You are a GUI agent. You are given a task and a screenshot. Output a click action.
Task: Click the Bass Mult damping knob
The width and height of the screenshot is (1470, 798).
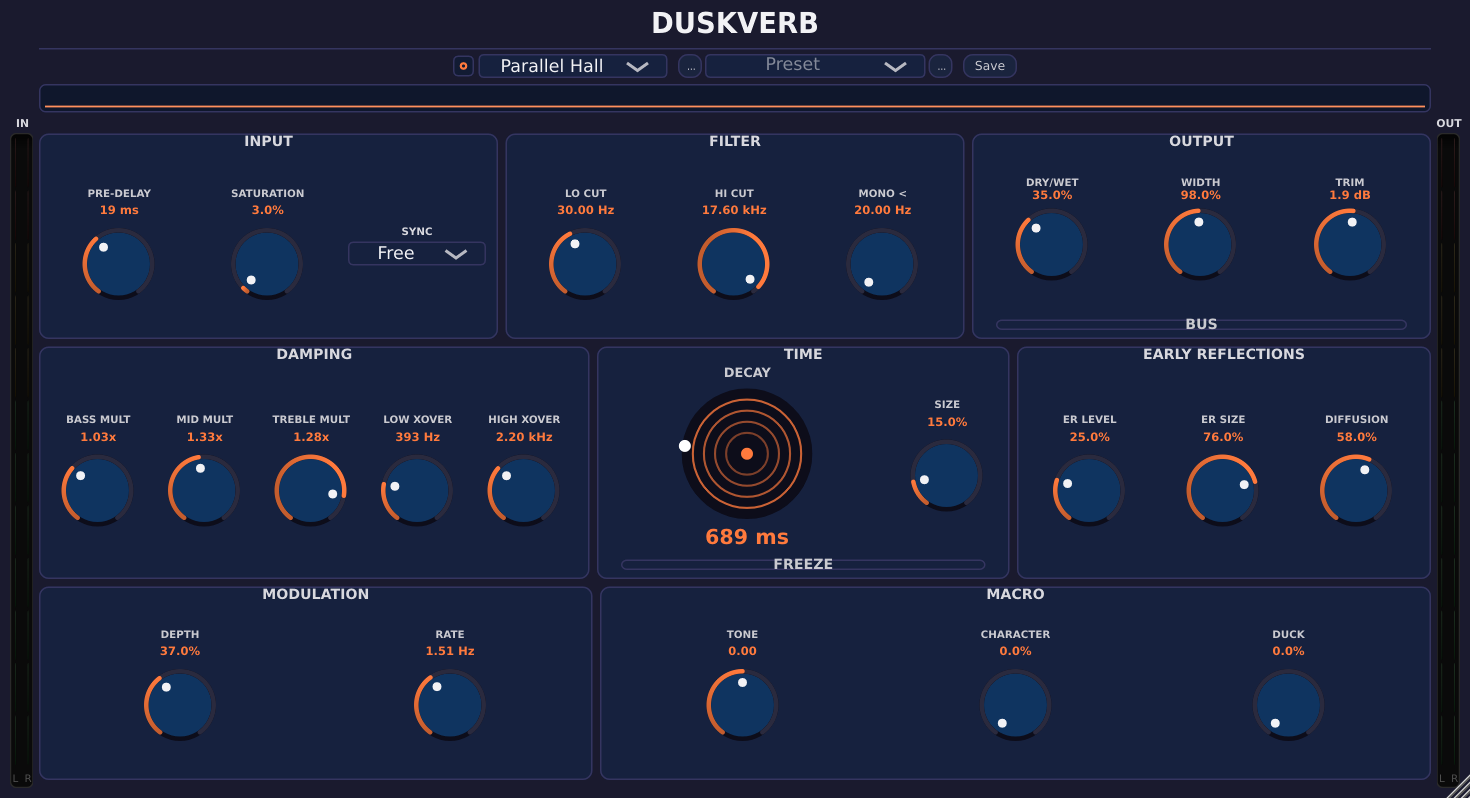coord(98,490)
